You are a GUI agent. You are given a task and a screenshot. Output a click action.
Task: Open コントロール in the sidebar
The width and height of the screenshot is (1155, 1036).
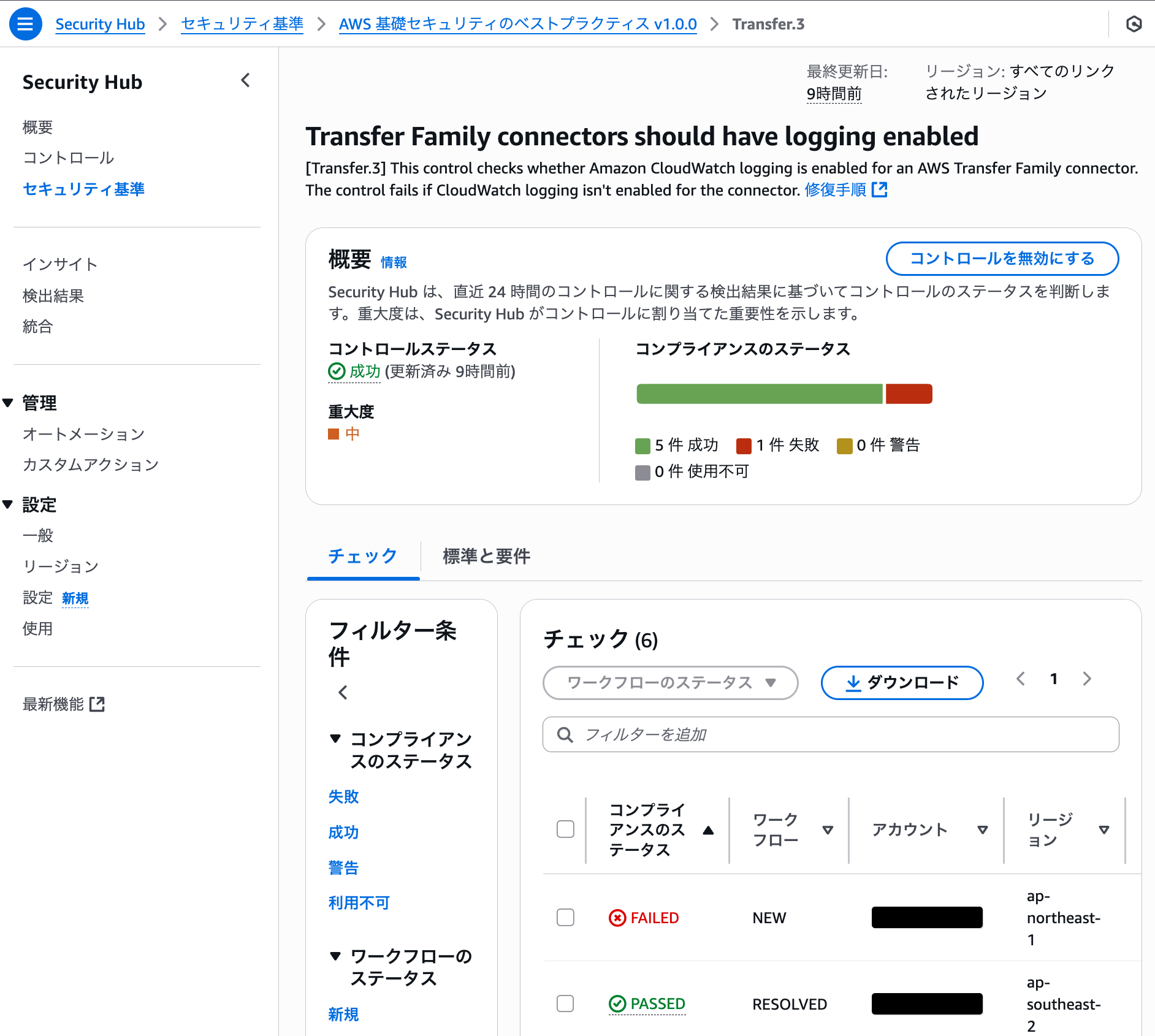coord(69,158)
